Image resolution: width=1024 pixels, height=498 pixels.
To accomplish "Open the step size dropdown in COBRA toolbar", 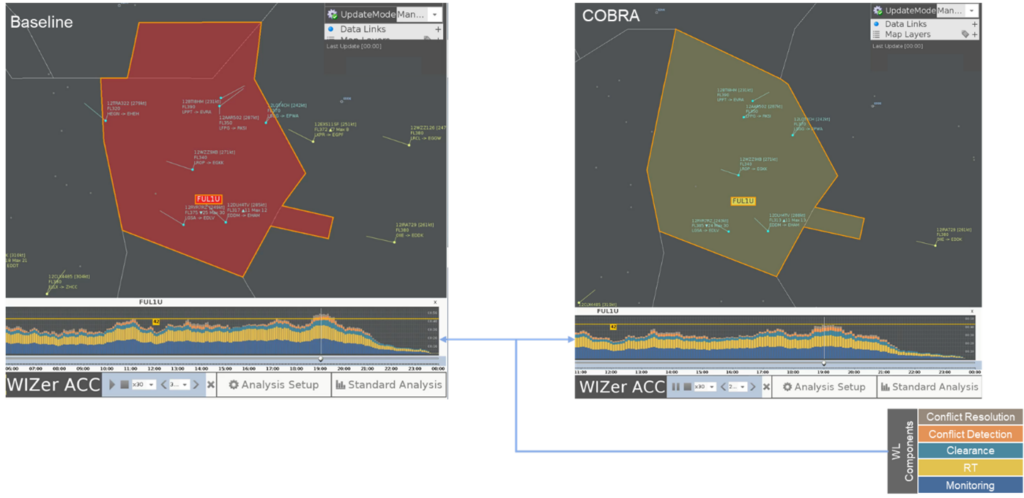I will tap(738, 386).
